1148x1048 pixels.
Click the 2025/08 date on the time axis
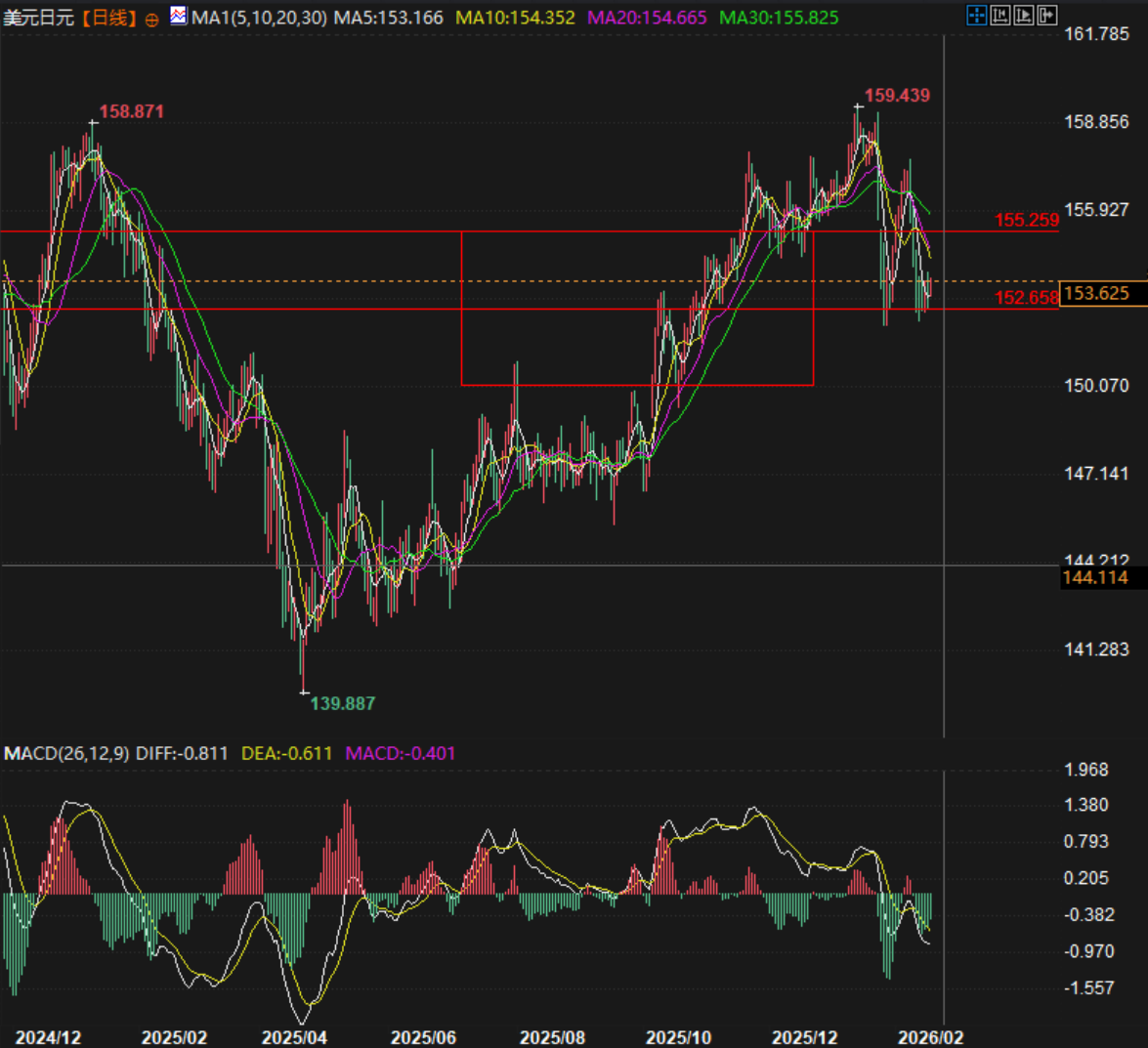click(x=552, y=1036)
